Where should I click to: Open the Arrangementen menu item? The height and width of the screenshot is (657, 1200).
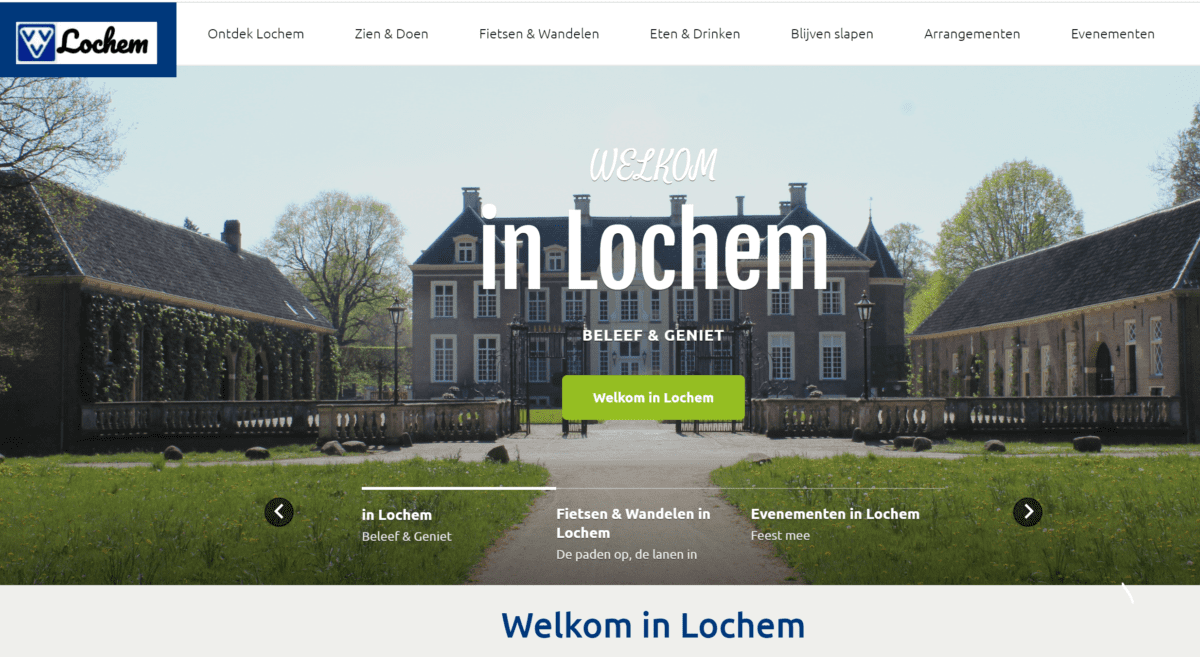tap(972, 34)
